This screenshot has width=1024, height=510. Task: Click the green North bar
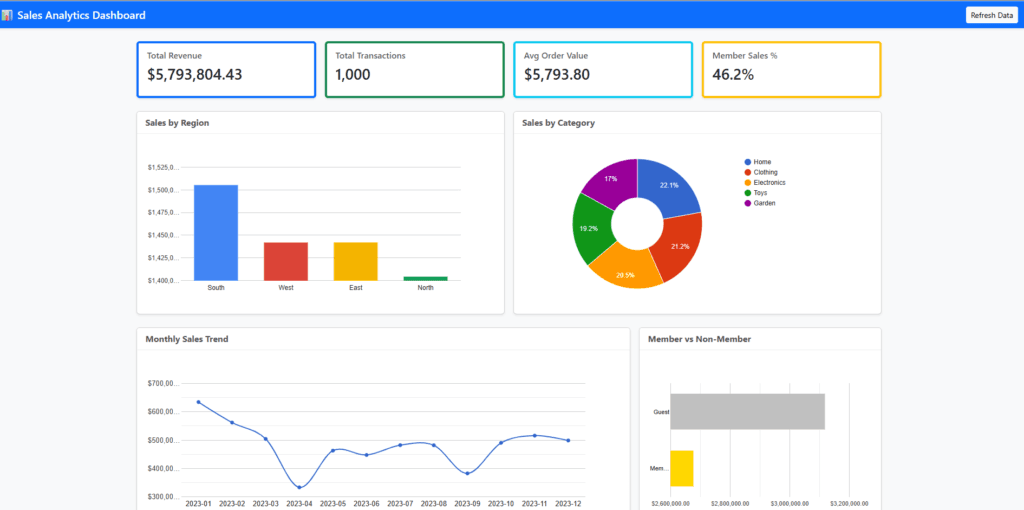(x=426, y=278)
